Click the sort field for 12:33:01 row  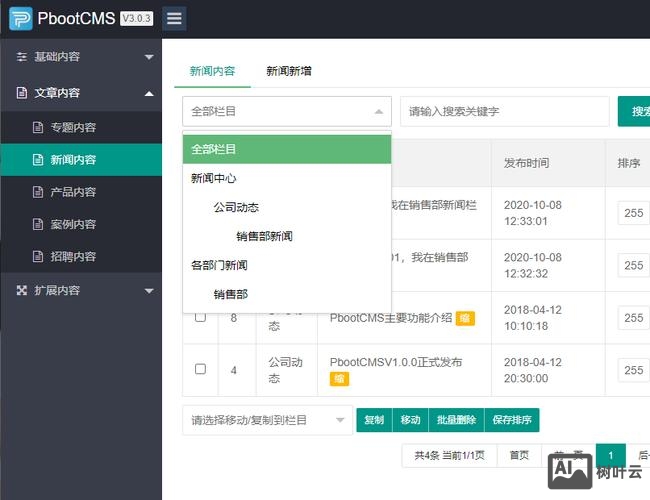click(633, 213)
